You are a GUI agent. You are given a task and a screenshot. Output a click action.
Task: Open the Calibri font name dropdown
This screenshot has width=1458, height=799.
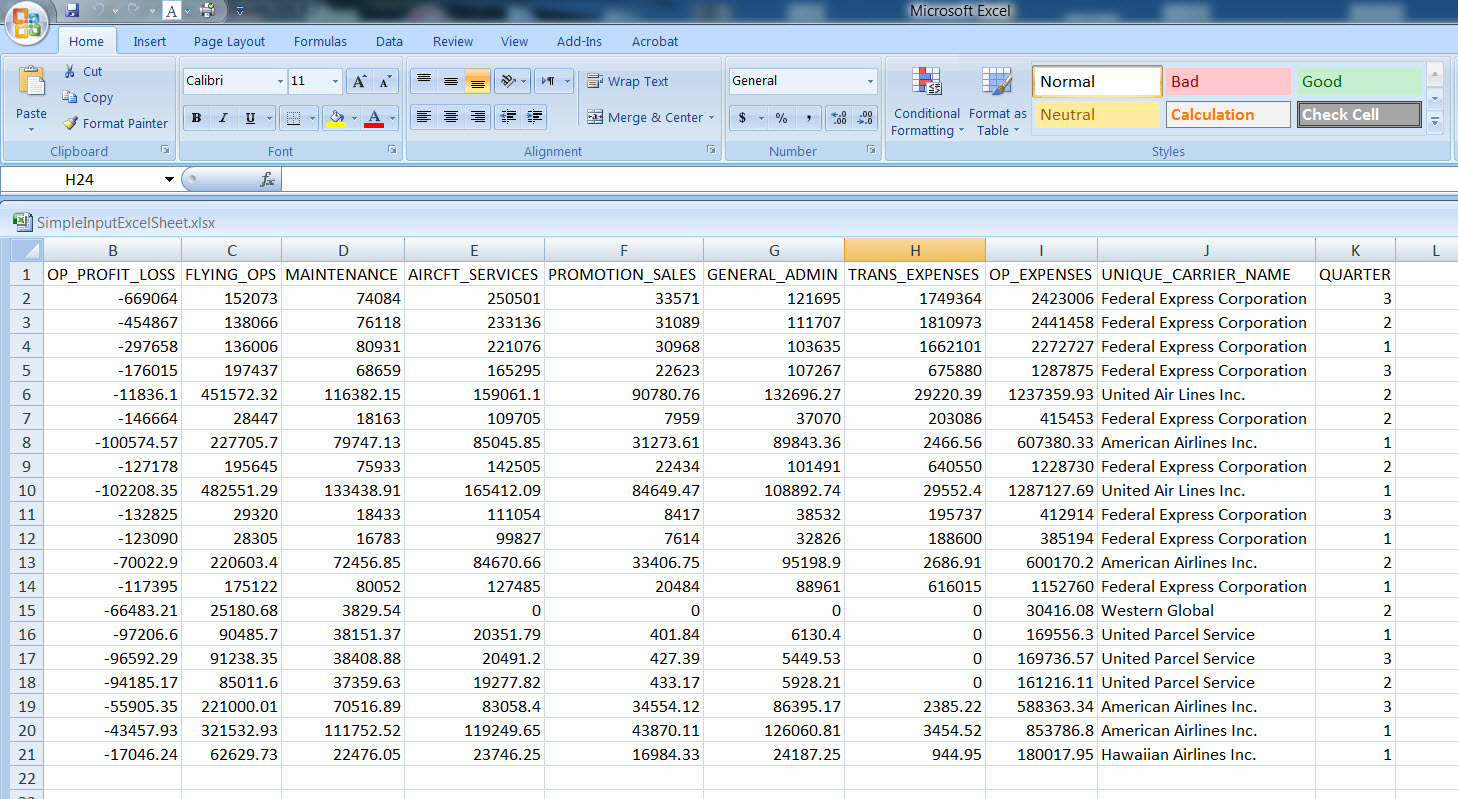click(280, 82)
